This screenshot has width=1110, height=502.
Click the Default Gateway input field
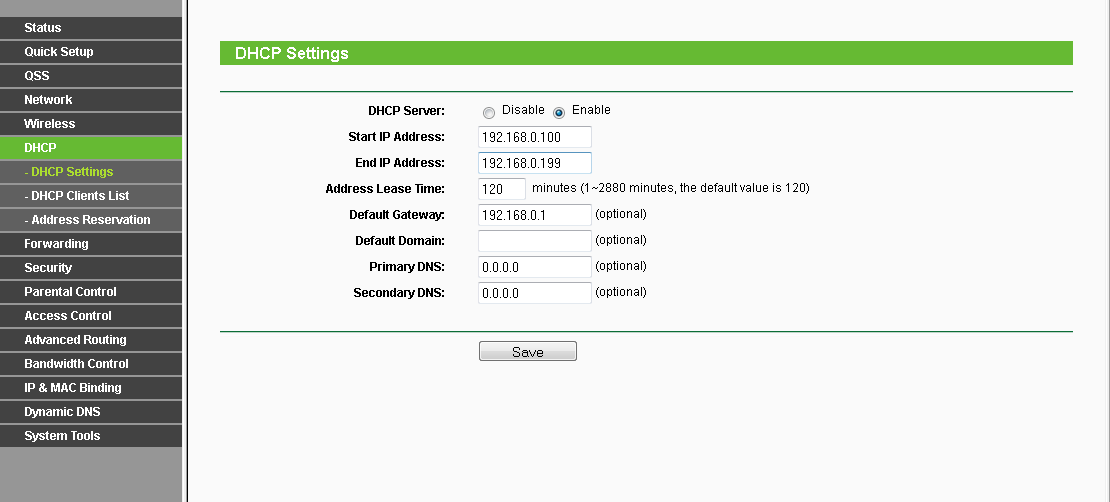[535, 215]
